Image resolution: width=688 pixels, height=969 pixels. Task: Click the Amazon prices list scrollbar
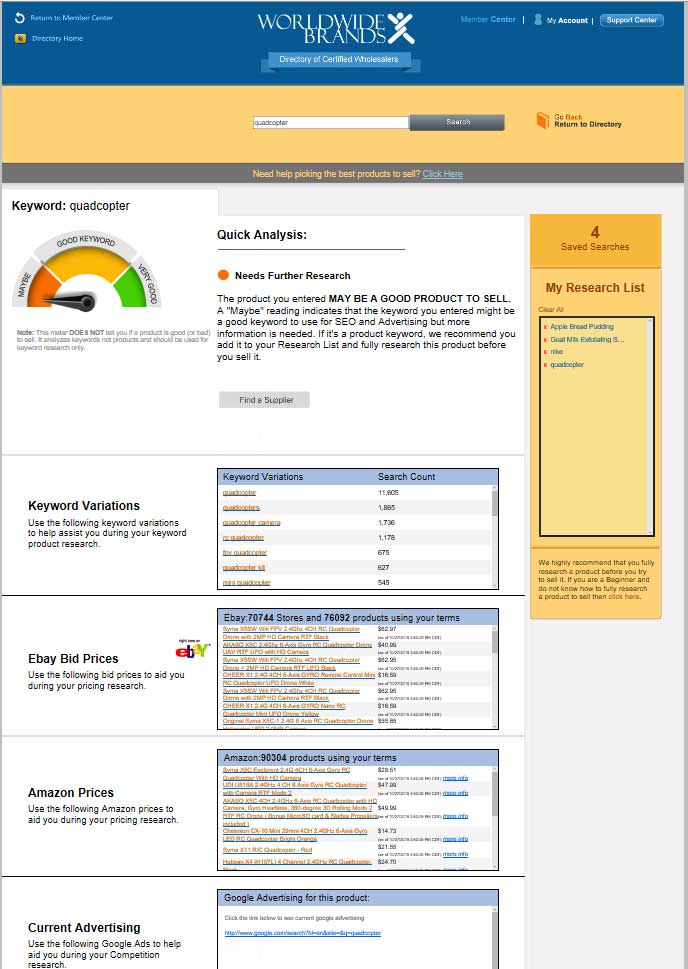495,817
